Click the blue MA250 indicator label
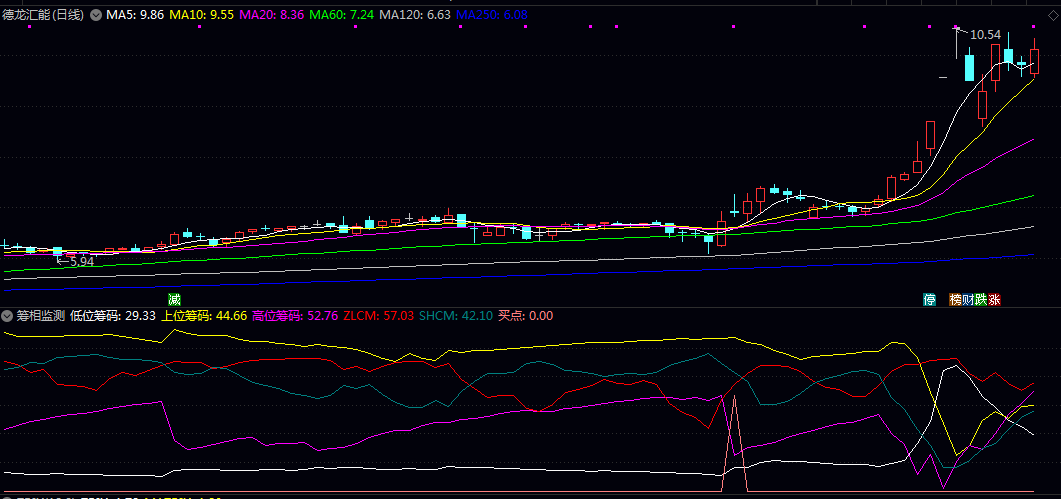Image resolution: width=1061 pixels, height=499 pixels. pyautogui.click(x=492, y=16)
